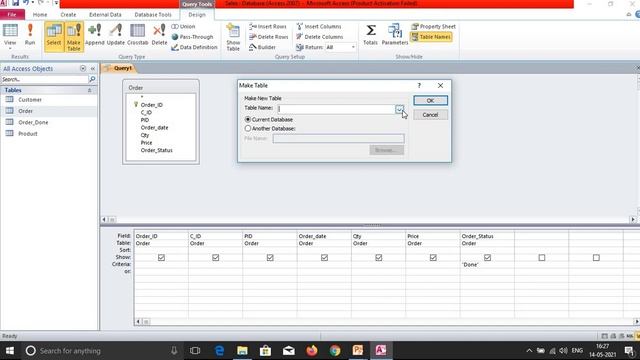Select the Query1 document tab
The image size is (640, 360).
[x=119, y=68]
